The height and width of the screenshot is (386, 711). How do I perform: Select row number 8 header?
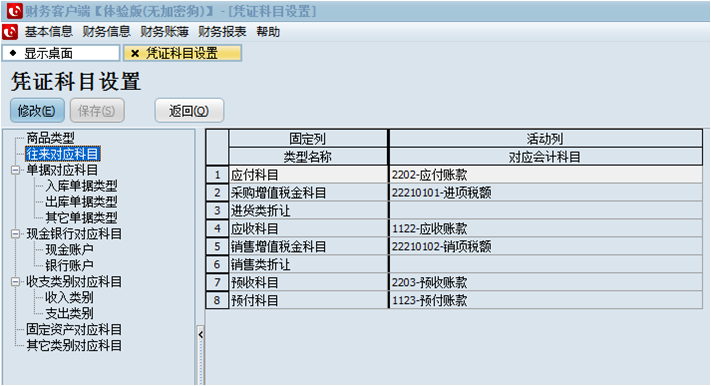[217, 300]
